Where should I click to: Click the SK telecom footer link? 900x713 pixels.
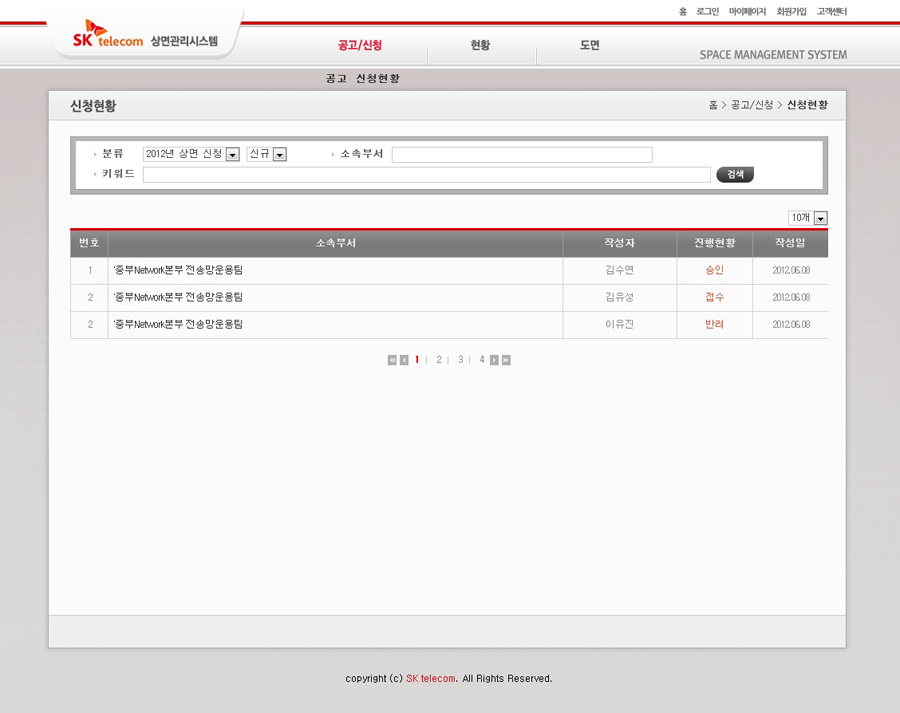pos(431,679)
